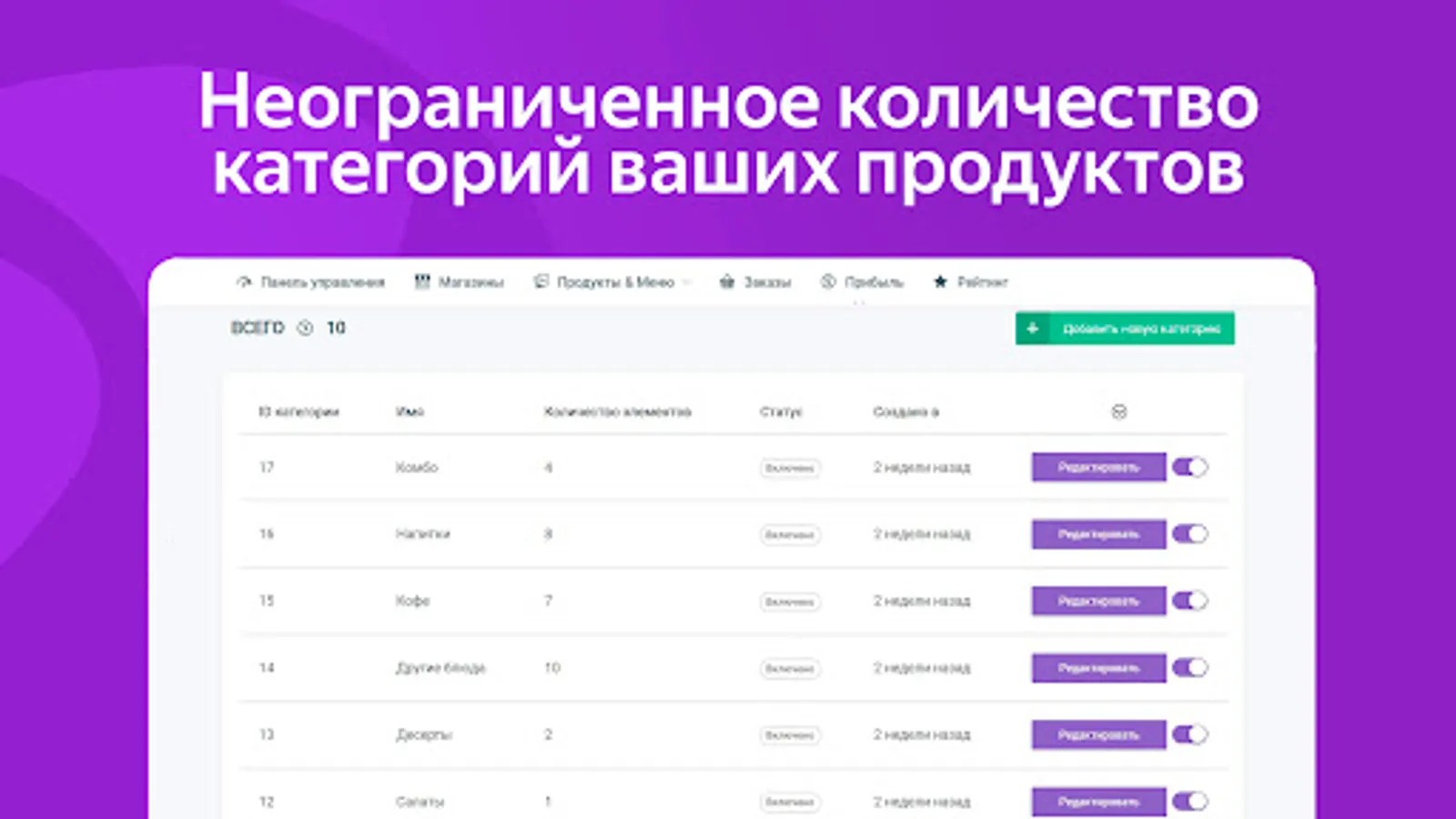The height and width of the screenshot is (819, 1456).
Task: Click Редактировать for the Десерты row
Action: [1098, 734]
